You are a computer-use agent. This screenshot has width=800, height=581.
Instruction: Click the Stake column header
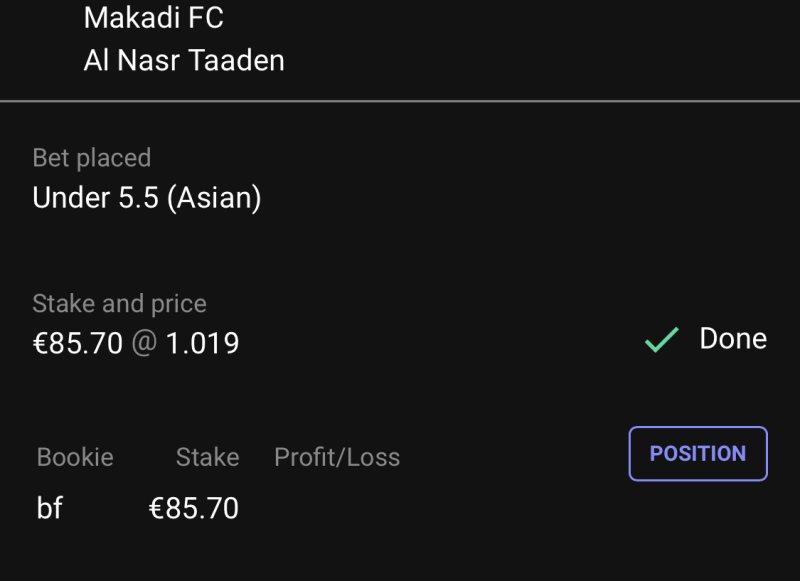207,458
